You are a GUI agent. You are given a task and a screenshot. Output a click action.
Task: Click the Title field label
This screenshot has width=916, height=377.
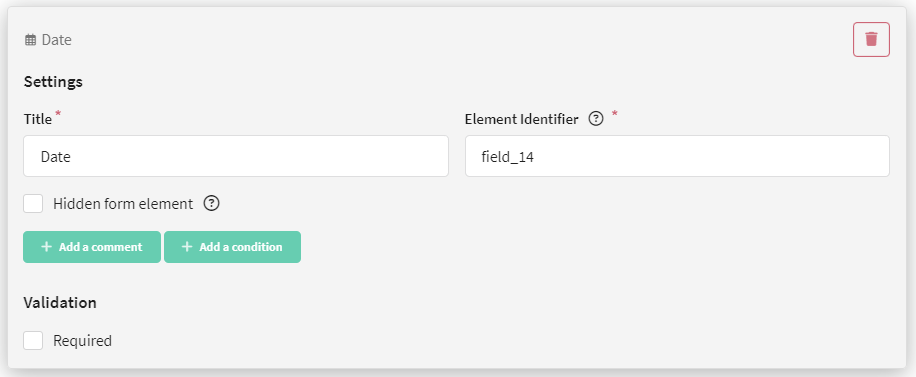pos(38,119)
